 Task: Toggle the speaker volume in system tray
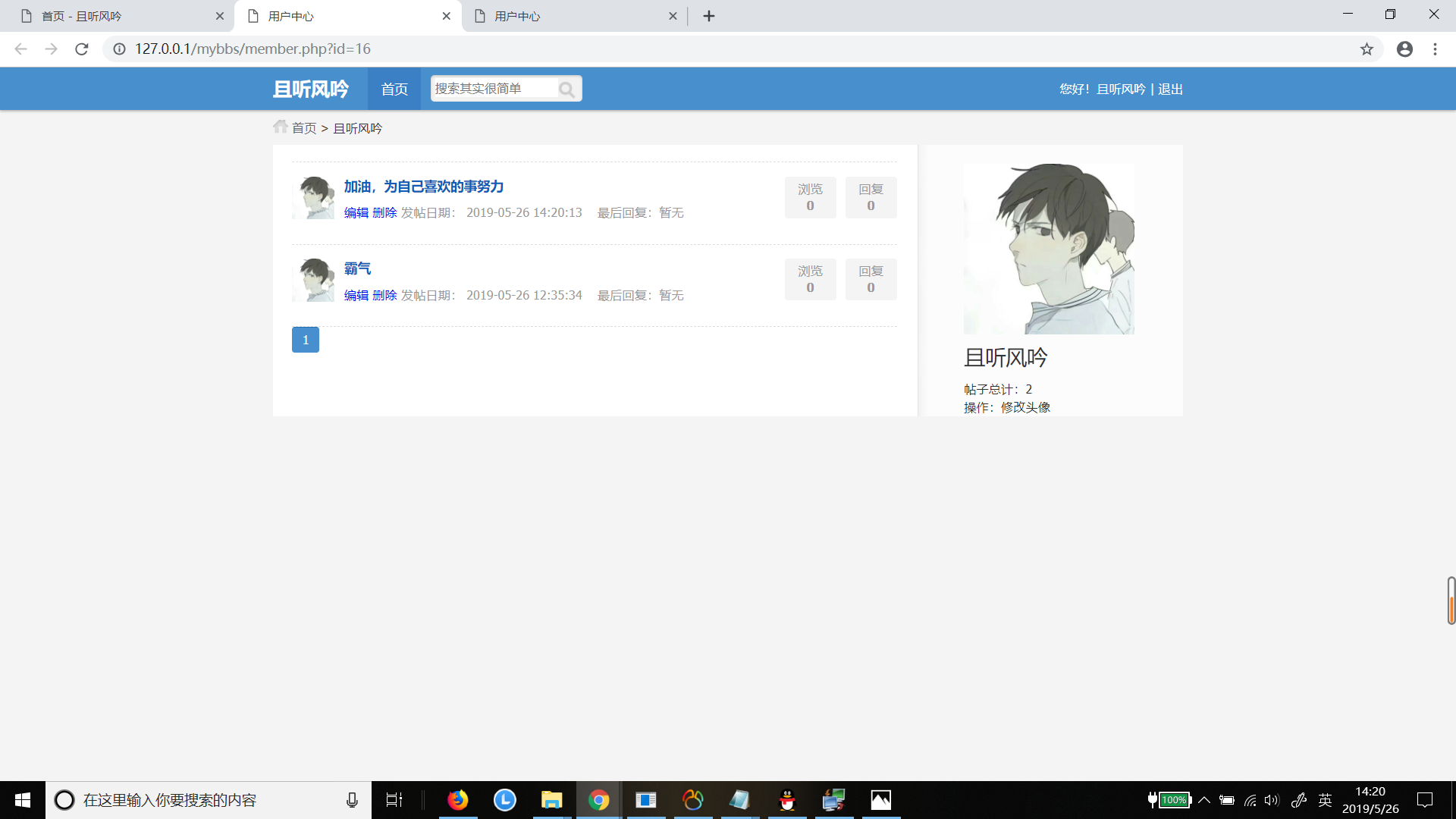(1272, 799)
